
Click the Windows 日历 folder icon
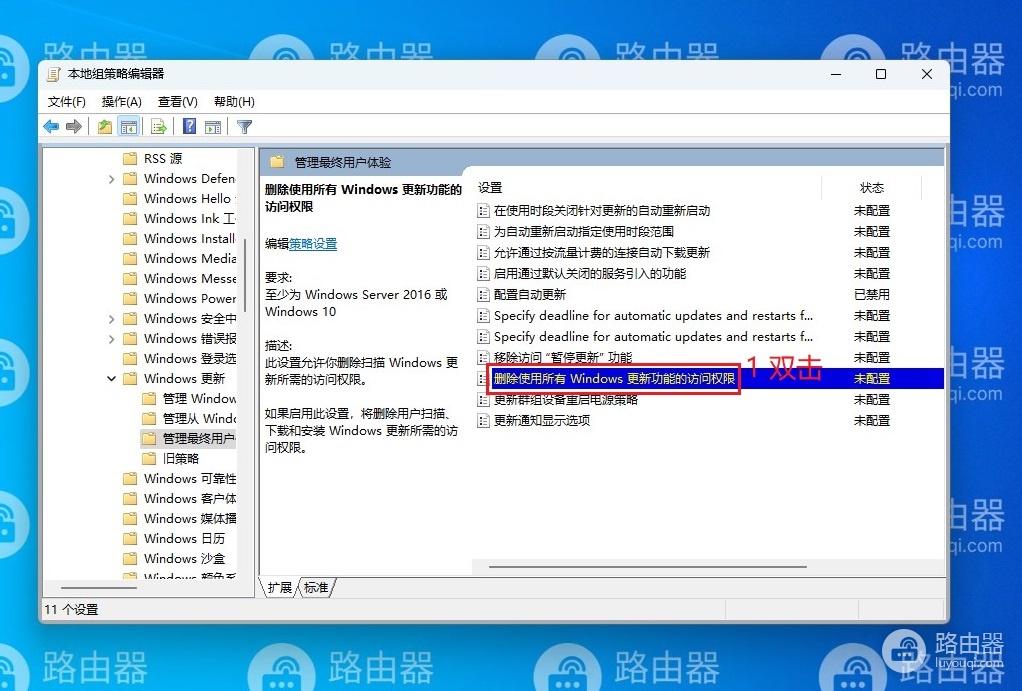[x=130, y=538]
